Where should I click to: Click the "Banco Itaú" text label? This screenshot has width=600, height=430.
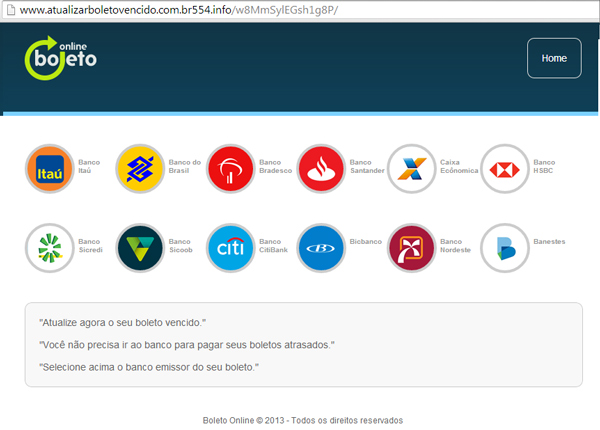coord(89,166)
